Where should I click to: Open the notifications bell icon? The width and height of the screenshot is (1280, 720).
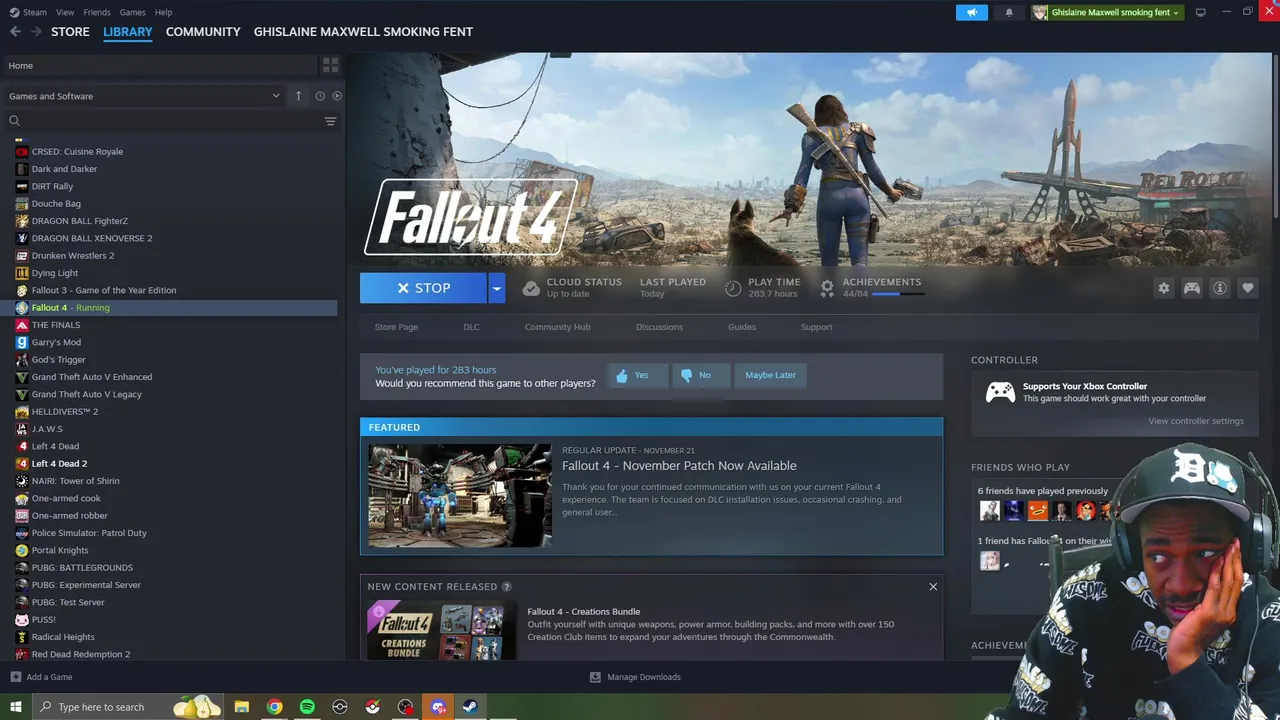coord(1009,12)
